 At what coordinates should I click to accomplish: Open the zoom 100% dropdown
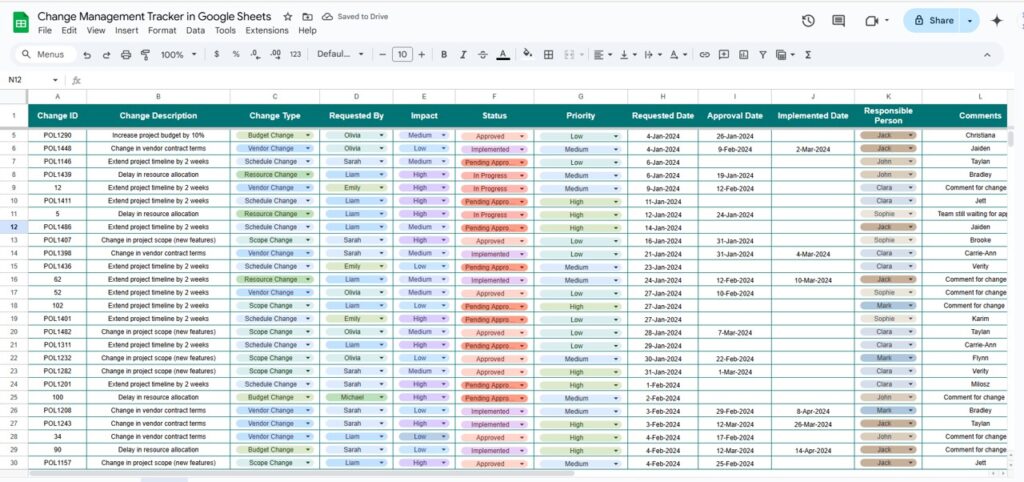click(x=178, y=55)
